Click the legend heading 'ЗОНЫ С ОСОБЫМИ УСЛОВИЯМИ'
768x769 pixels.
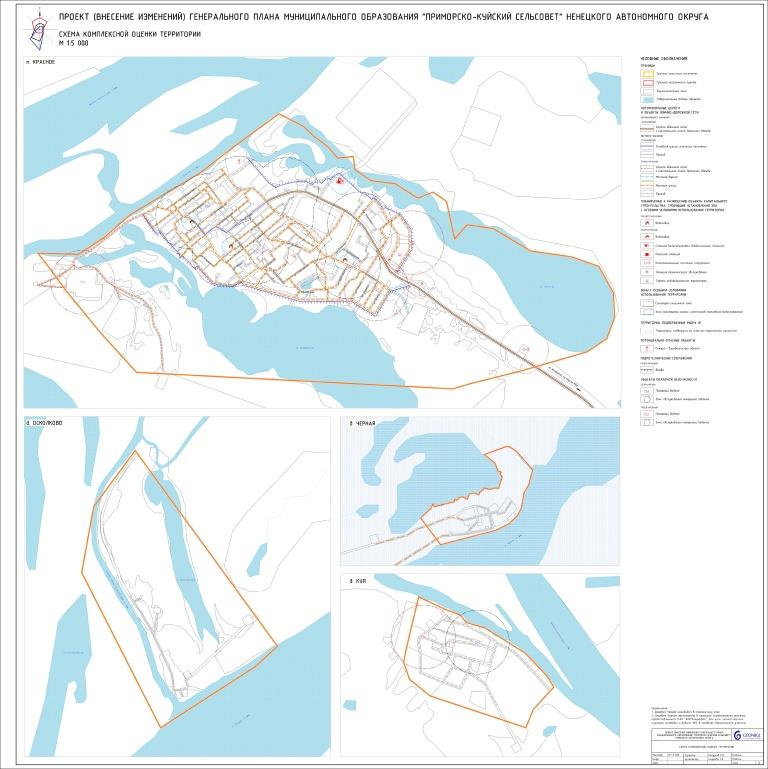click(x=666, y=290)
